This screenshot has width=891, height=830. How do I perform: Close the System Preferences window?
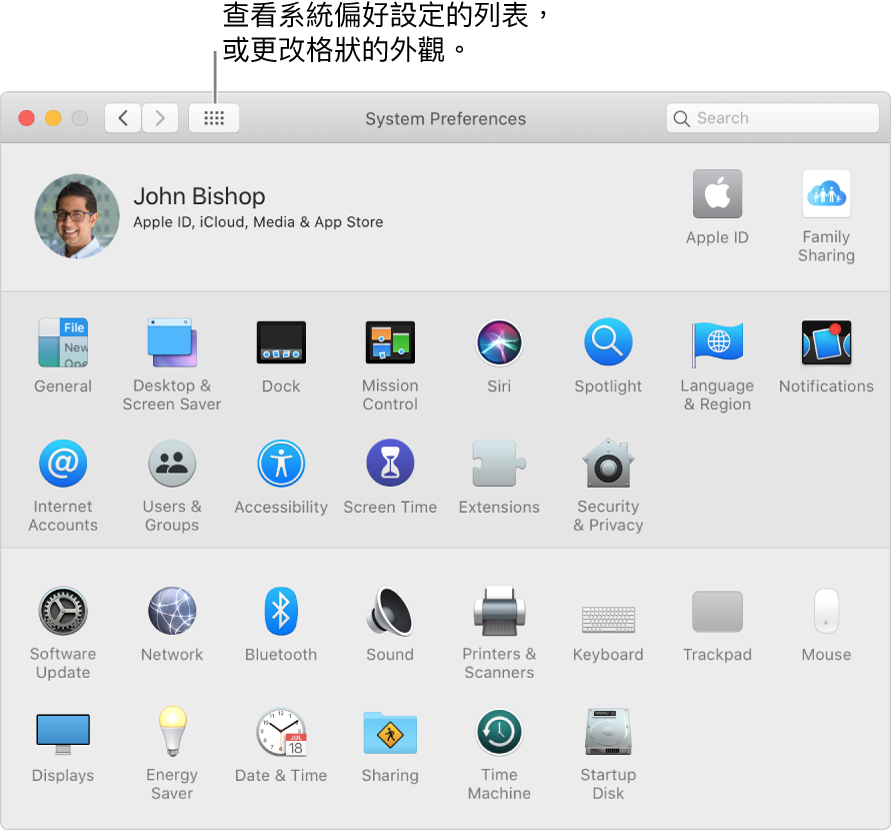pyautogui.click(x=26, y=118)
